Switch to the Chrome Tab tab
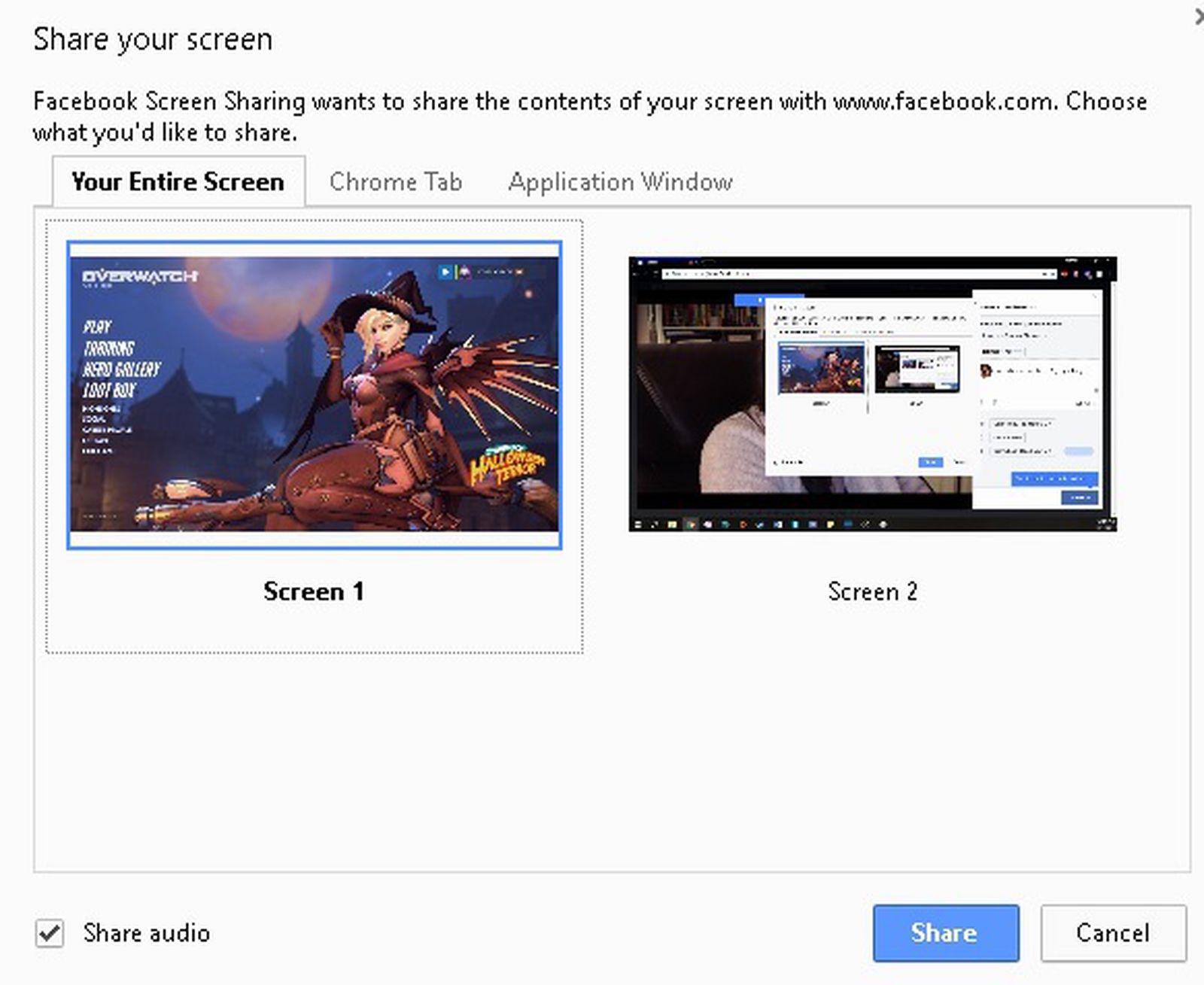Image resolution: width=1204 pixels, height=985 pixels. coord(395,181)
